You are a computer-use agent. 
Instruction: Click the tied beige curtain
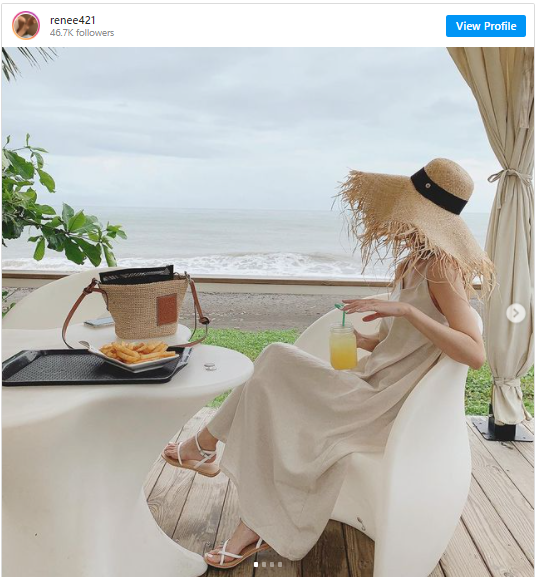[x=507, y=236]
